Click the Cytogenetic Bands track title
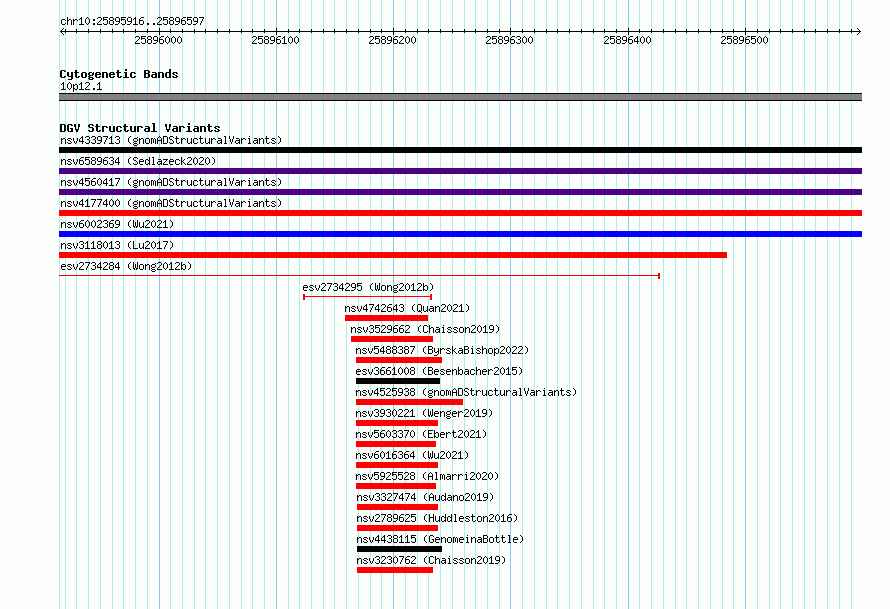 coord(119,74)
